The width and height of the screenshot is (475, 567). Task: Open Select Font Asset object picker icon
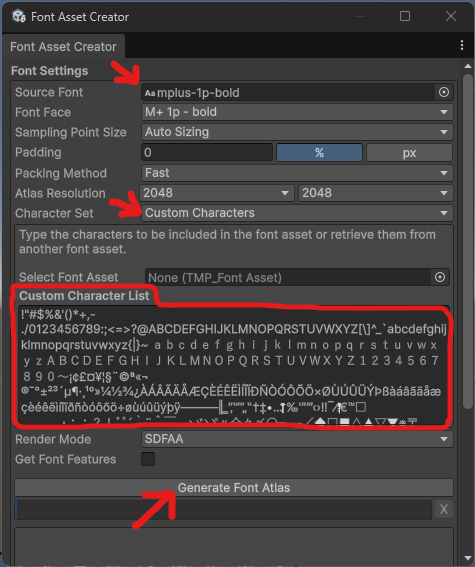pyautogui.click(x=440, y=277)
